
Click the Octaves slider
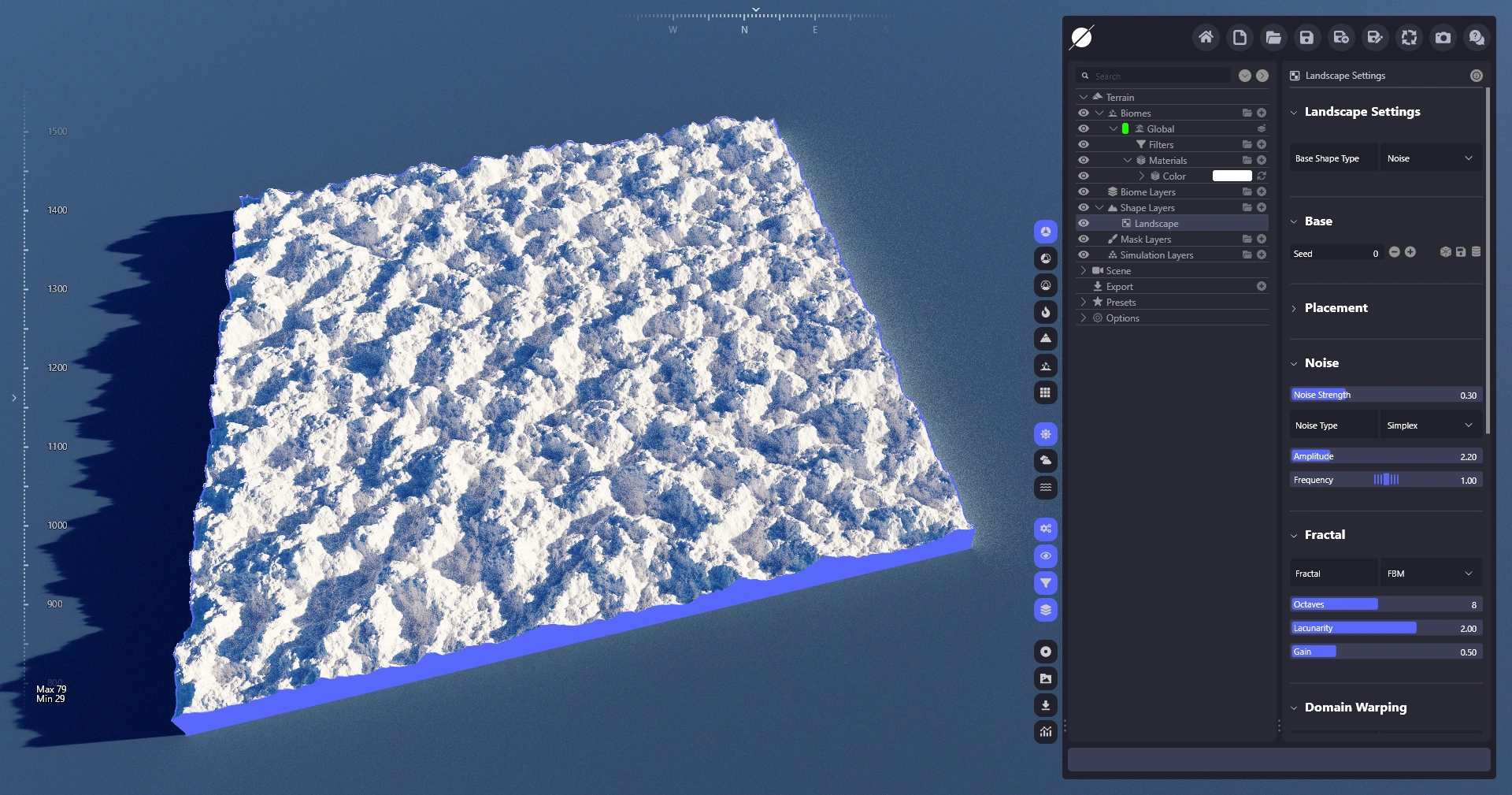(1386, 604)
